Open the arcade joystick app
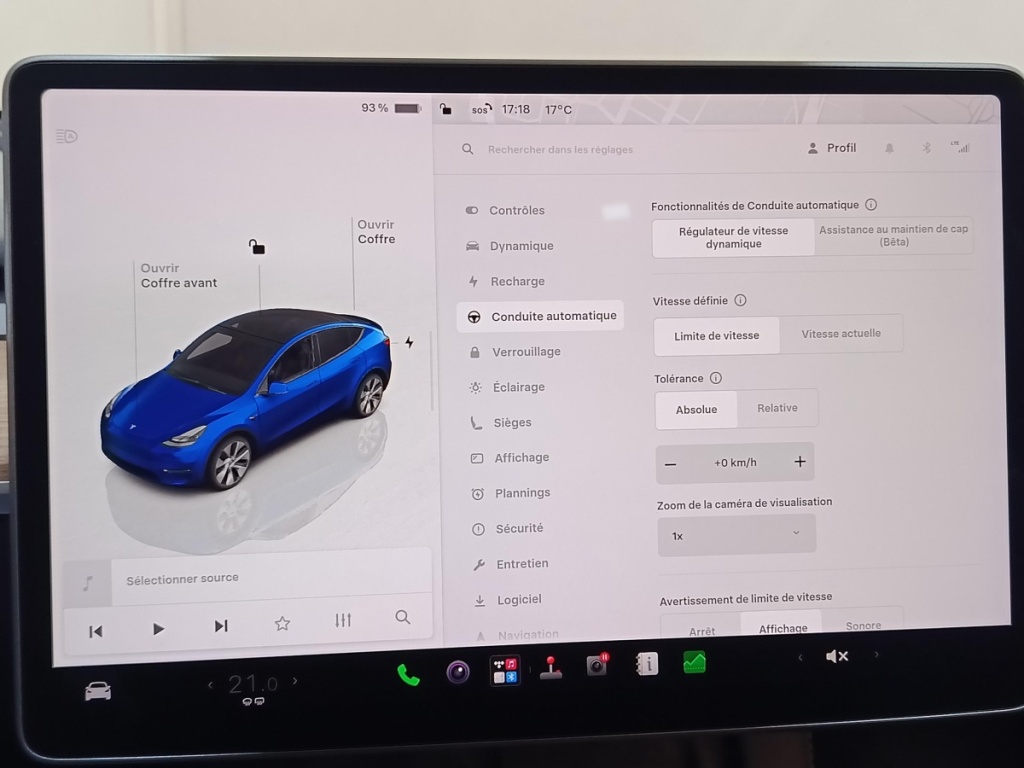This screenshot has width=1024, height=768. click(551, 667)
